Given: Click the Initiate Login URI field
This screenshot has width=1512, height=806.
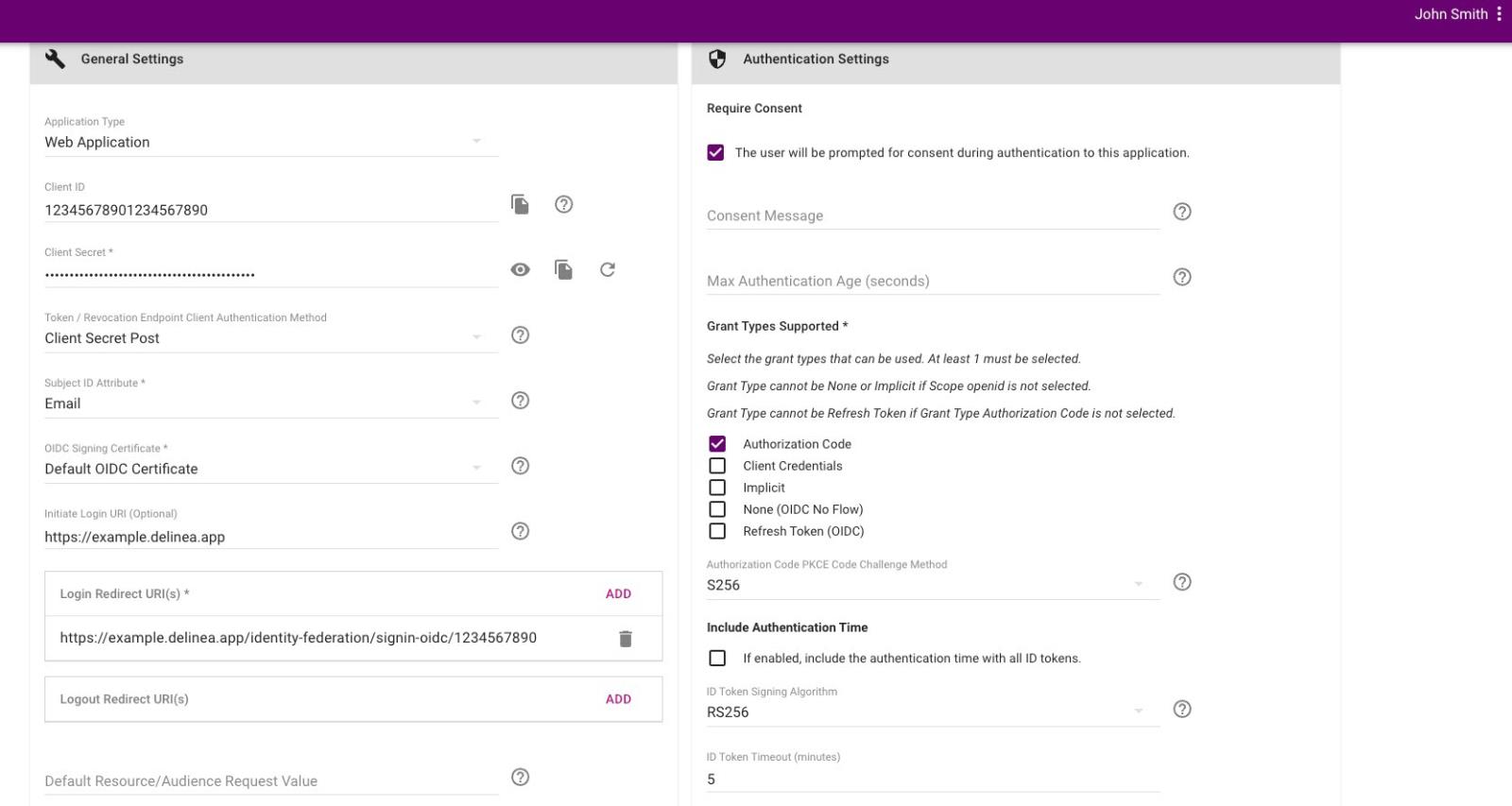Looking at the screenshot, I should 270,537.
